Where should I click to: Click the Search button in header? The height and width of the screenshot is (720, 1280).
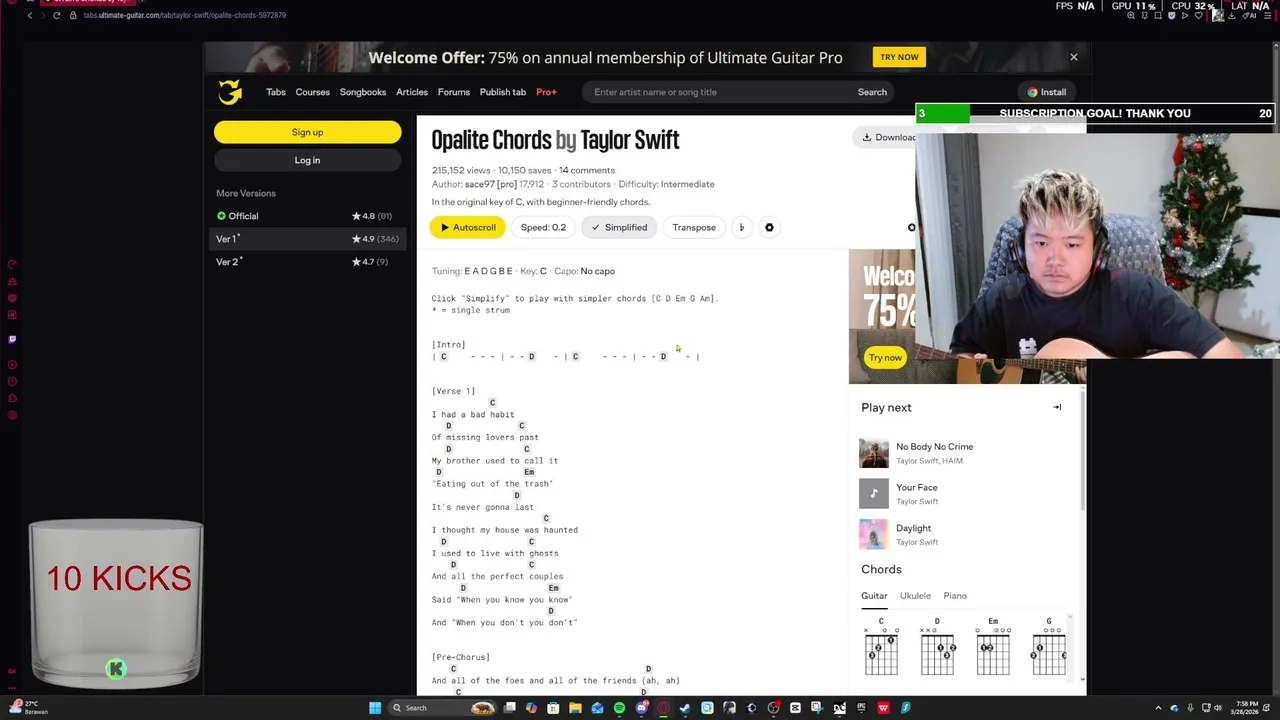pyautogui.click(x=872, y=92)
